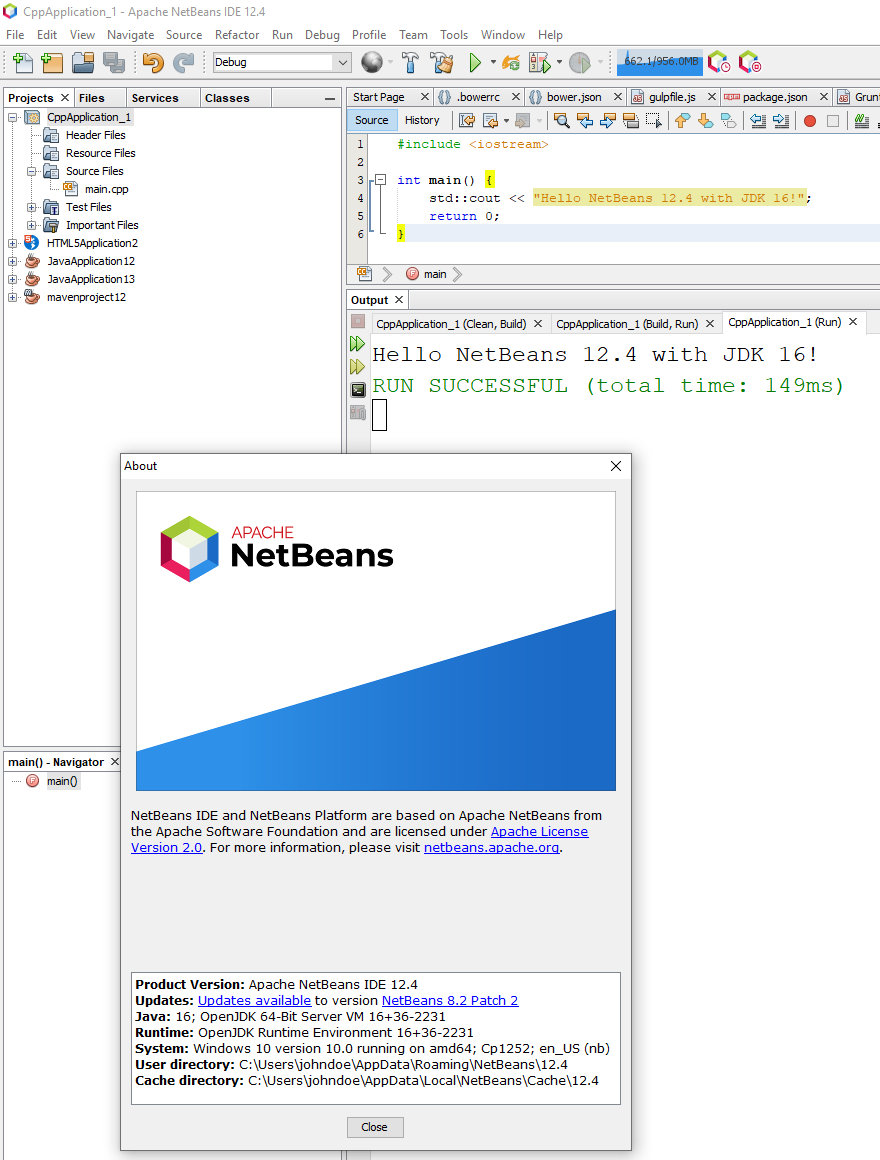Expand the mavenproject12 project
The width and height of the screenshot is (880, 1160).
coord(13,297)
